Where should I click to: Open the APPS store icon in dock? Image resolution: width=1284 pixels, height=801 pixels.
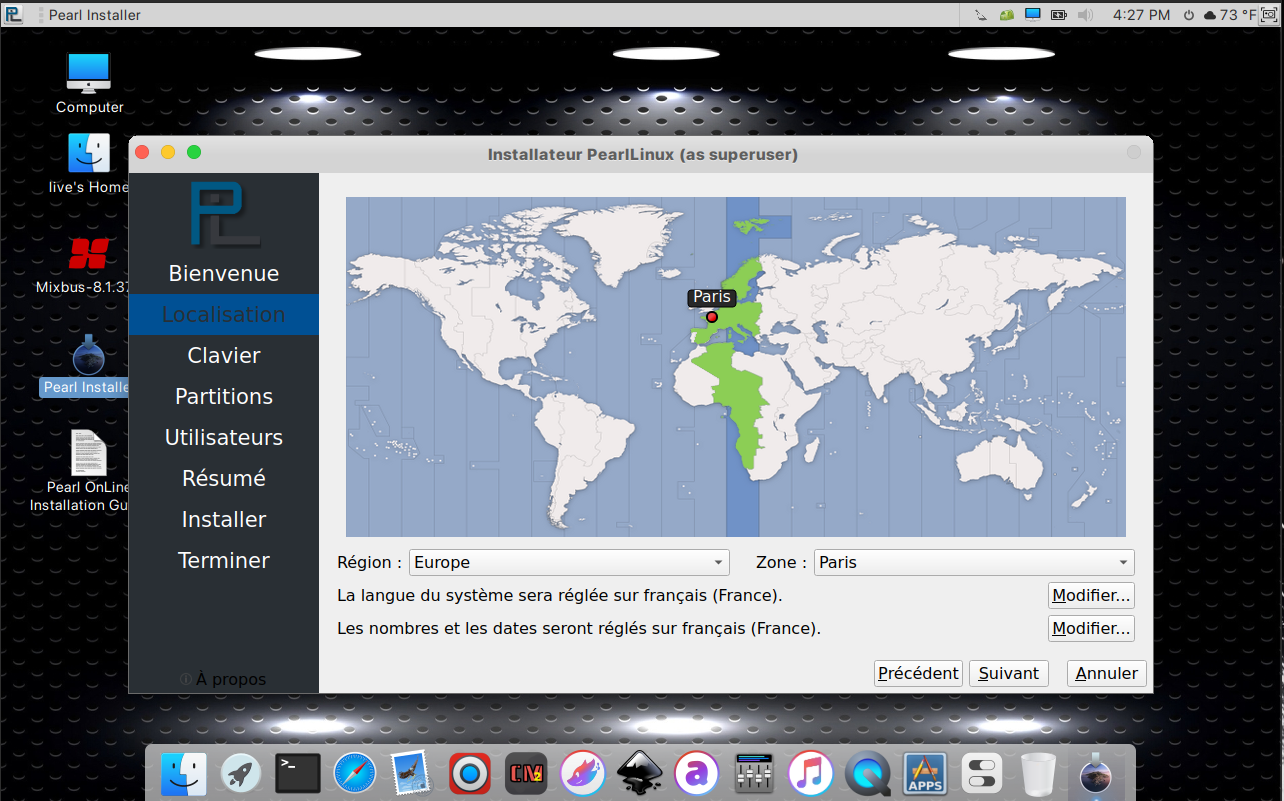(925, 773)
